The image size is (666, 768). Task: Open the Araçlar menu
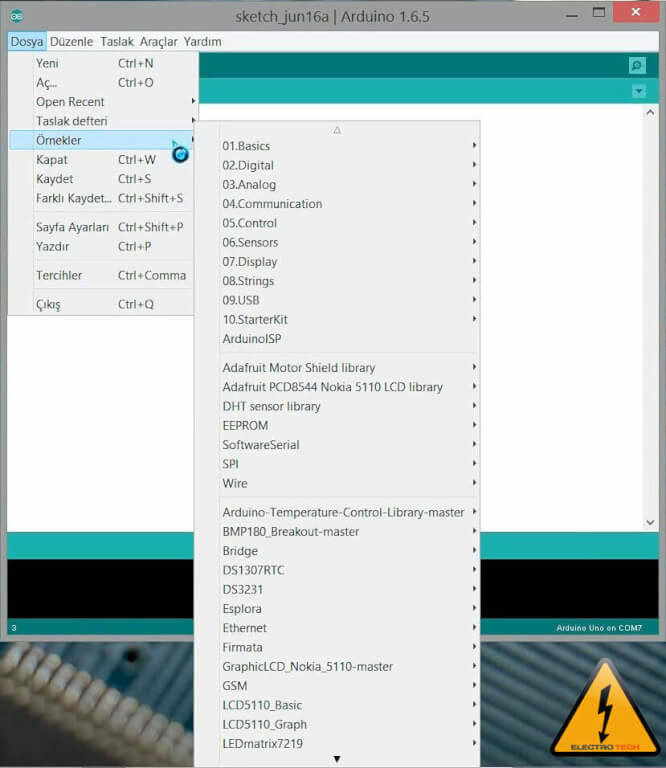[159, 42]
